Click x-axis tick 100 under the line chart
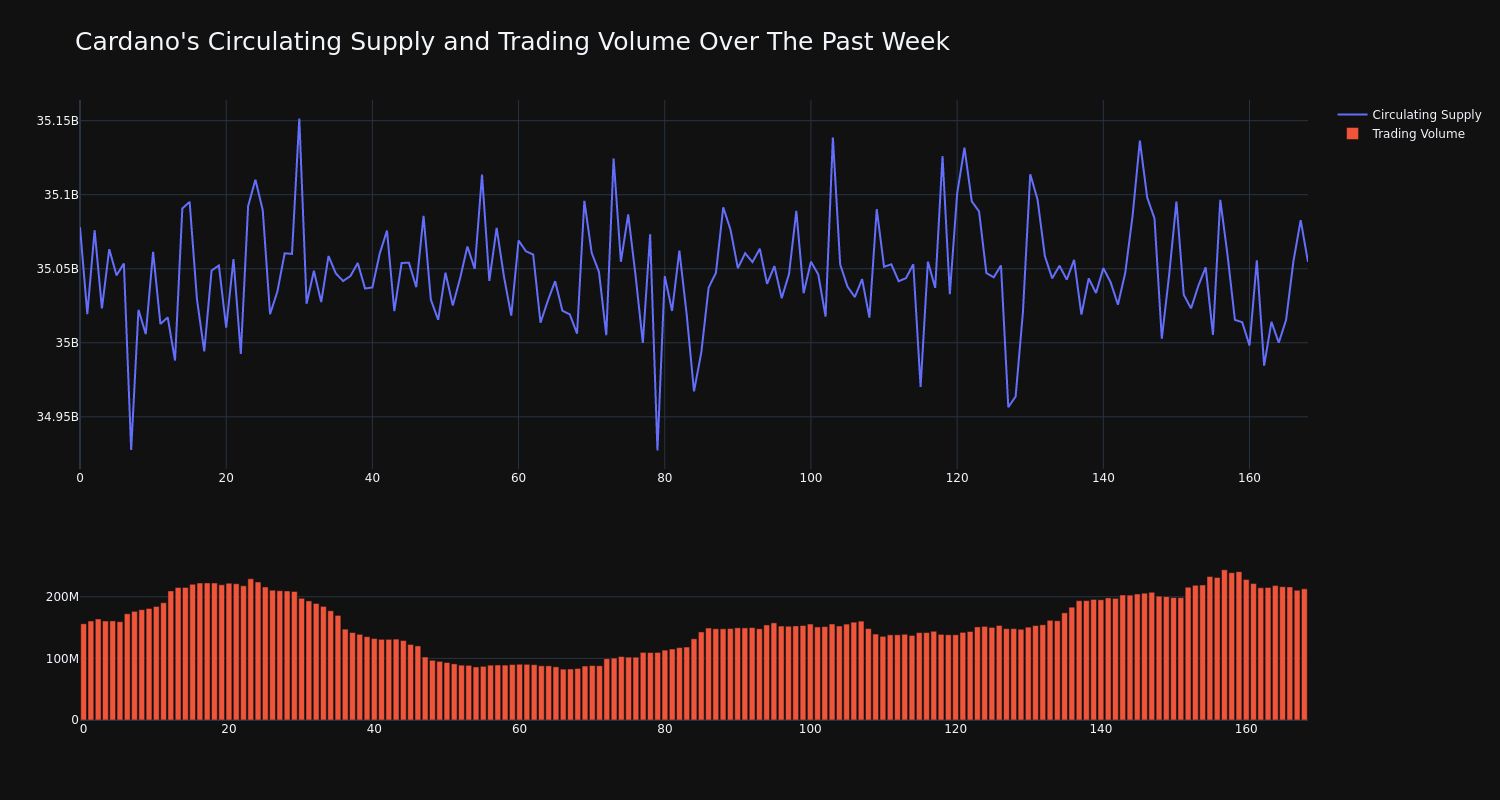 tap(811, 478)
